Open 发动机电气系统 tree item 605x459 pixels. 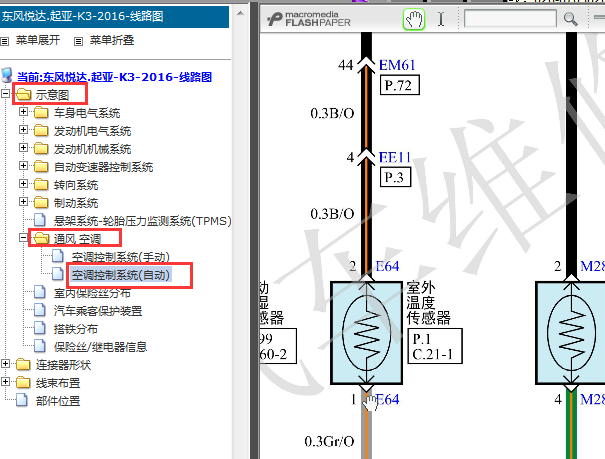tap(92, 131)
